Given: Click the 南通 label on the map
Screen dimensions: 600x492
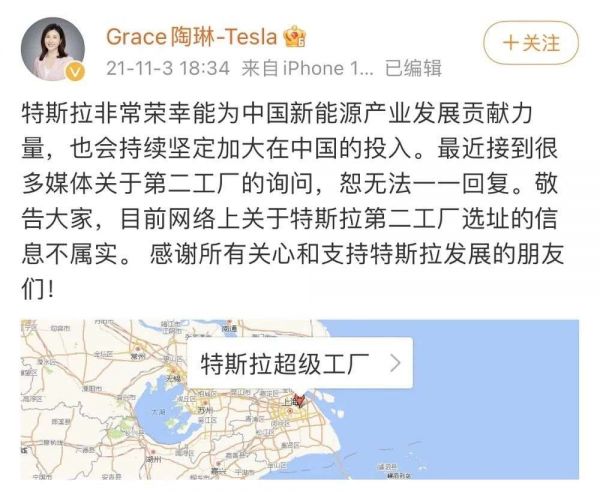Looking at the screenshot, I should tap(232, 330).
